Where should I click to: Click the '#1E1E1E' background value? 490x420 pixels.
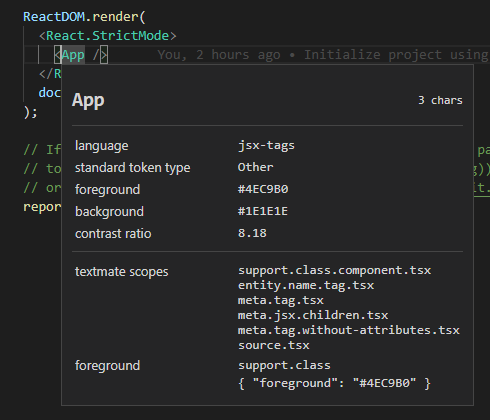[263, 211]
